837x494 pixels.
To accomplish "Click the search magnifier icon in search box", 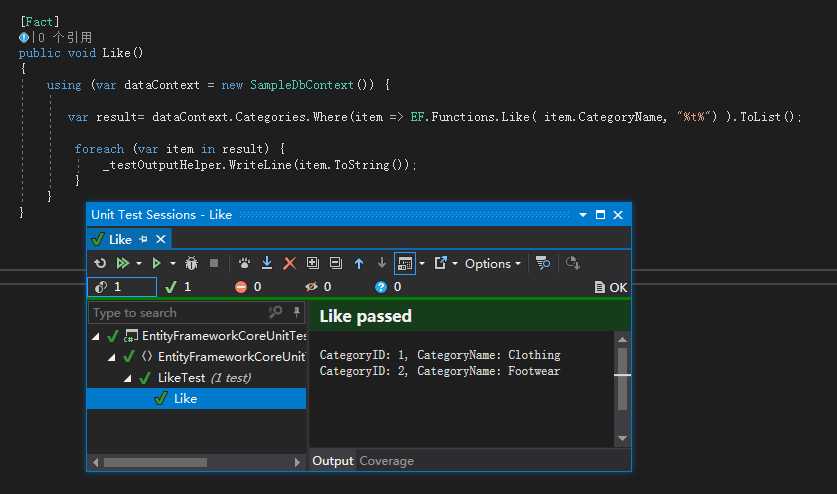I will [x=275, y=312].
